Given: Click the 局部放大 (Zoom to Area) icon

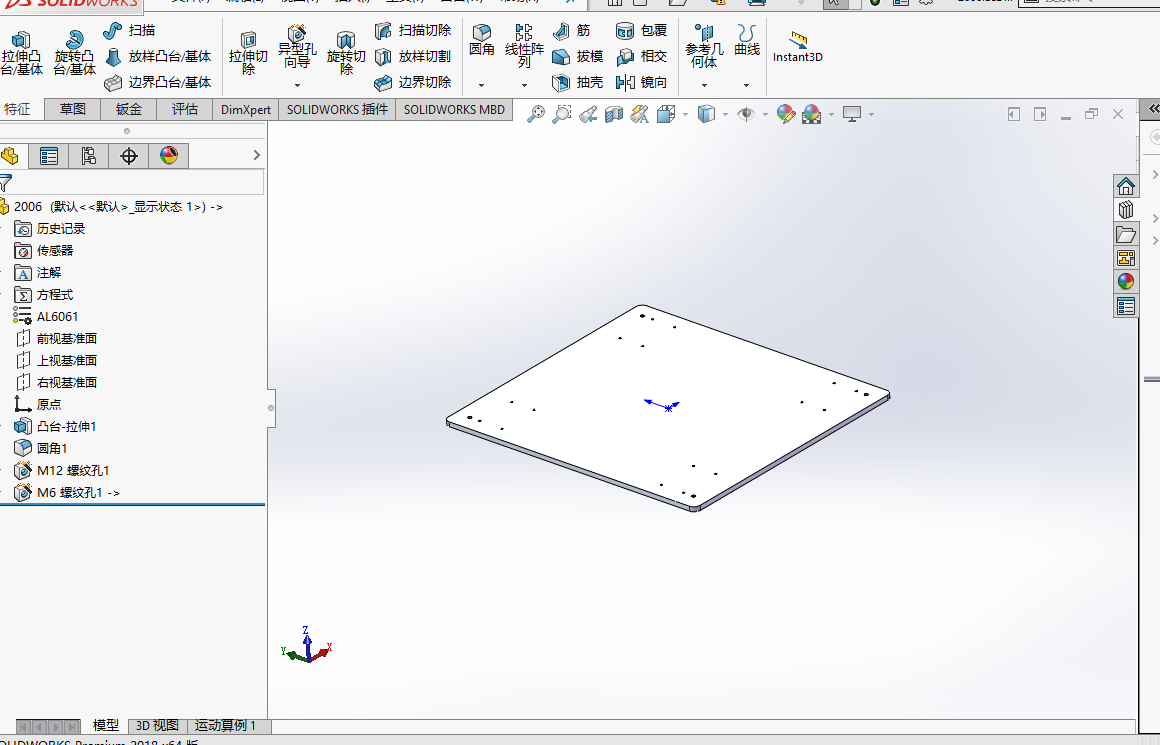Looking at the screenshot, I should click(561, 113).
